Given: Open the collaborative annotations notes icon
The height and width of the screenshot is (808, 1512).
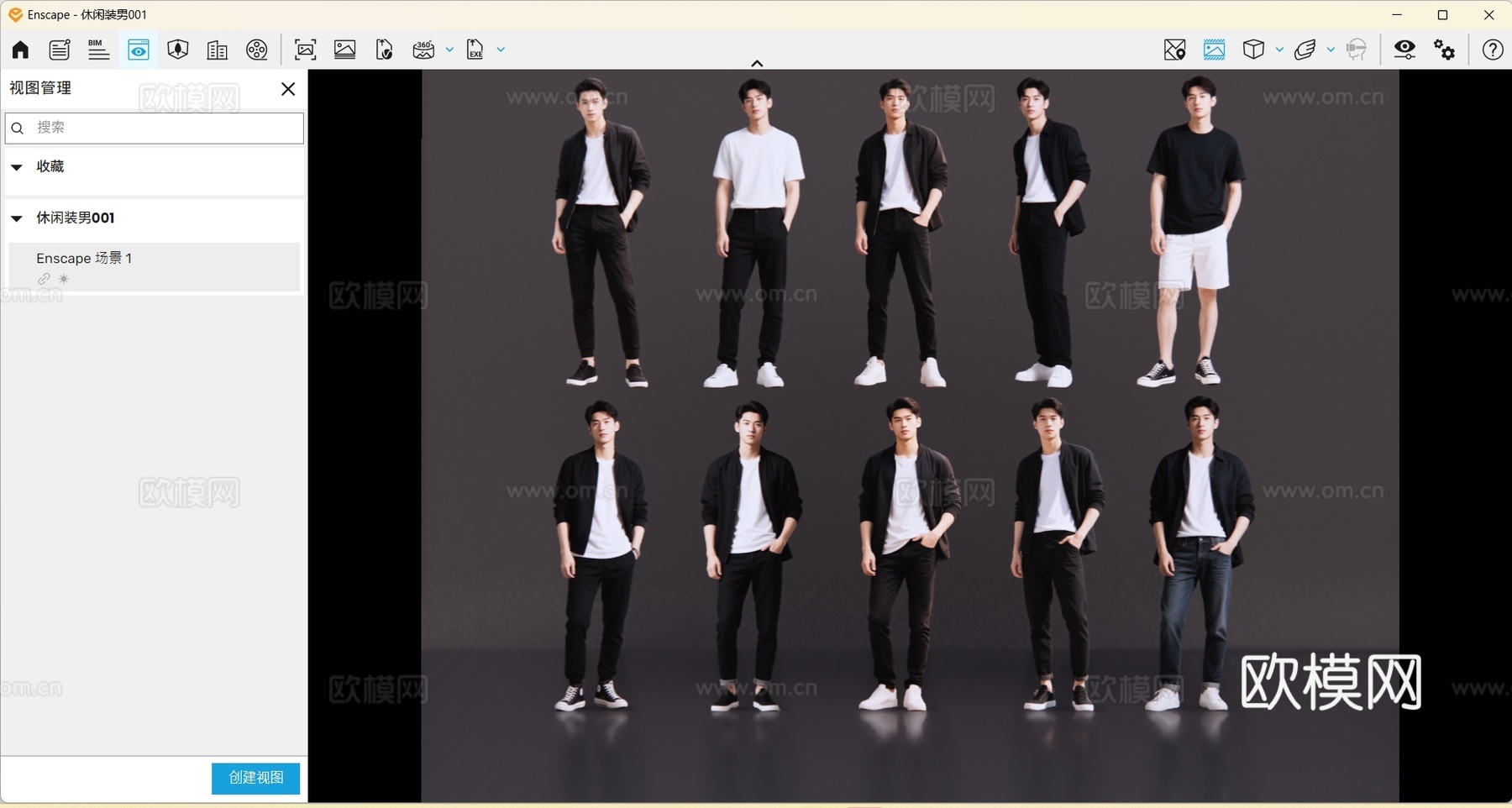Looking at the screenshot, I should 60,50.
